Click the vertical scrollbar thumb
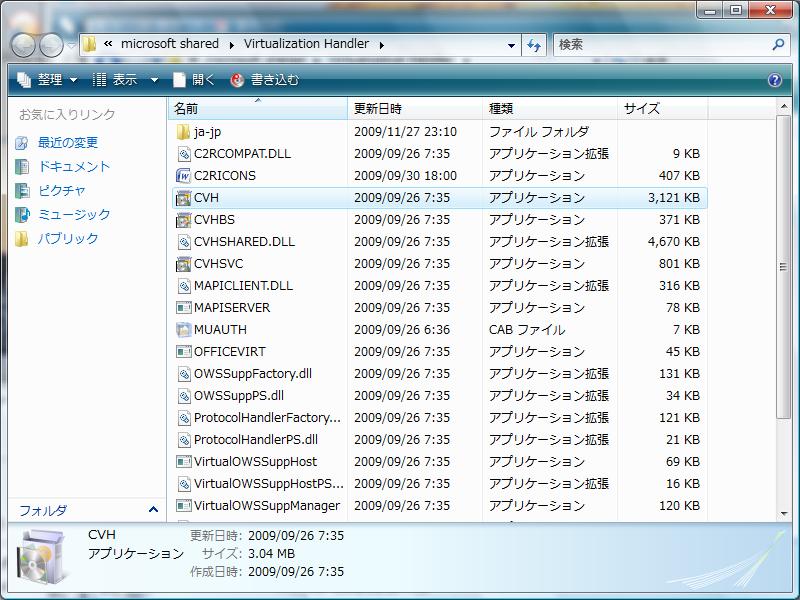Image resolution: width=800 pixels, height=600 pixels. pyautogui.click(x=783, y=266)
